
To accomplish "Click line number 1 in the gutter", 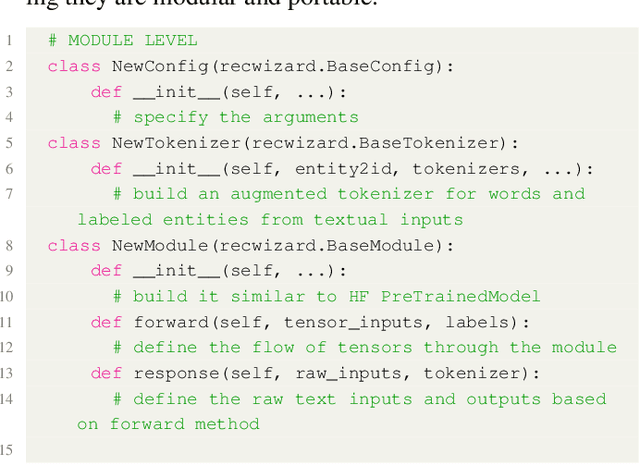I will click(8, 40).
